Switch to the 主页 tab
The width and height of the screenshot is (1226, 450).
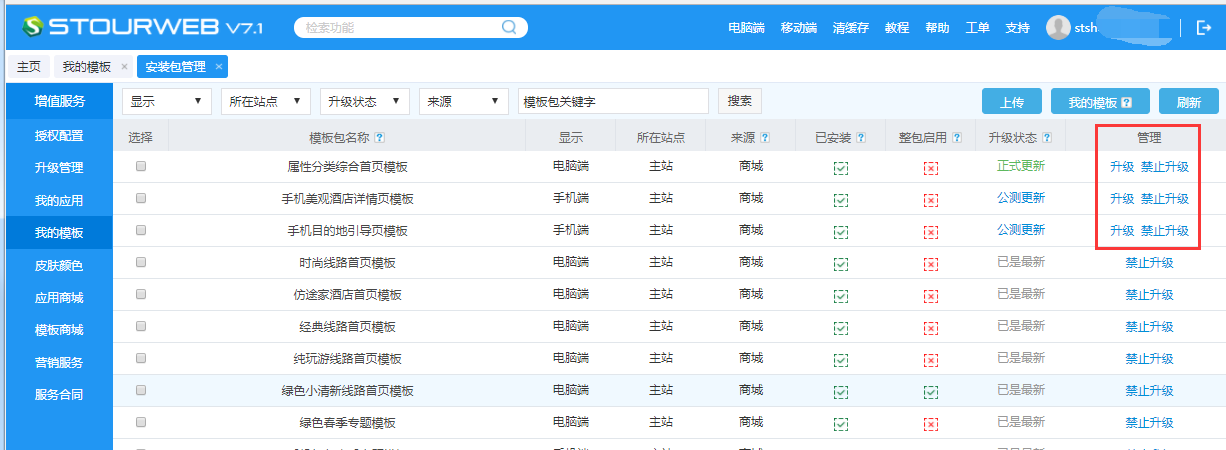[29, 67]
